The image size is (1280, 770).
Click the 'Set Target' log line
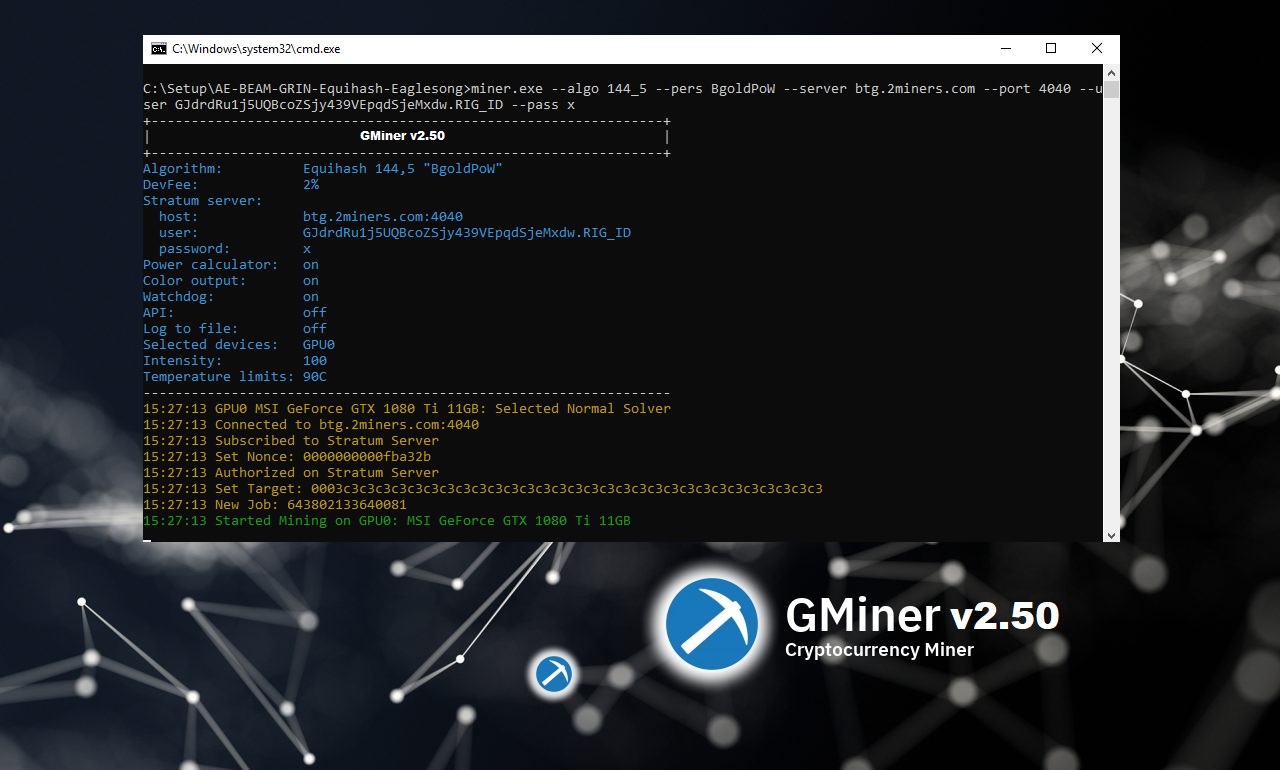(483, 489)
